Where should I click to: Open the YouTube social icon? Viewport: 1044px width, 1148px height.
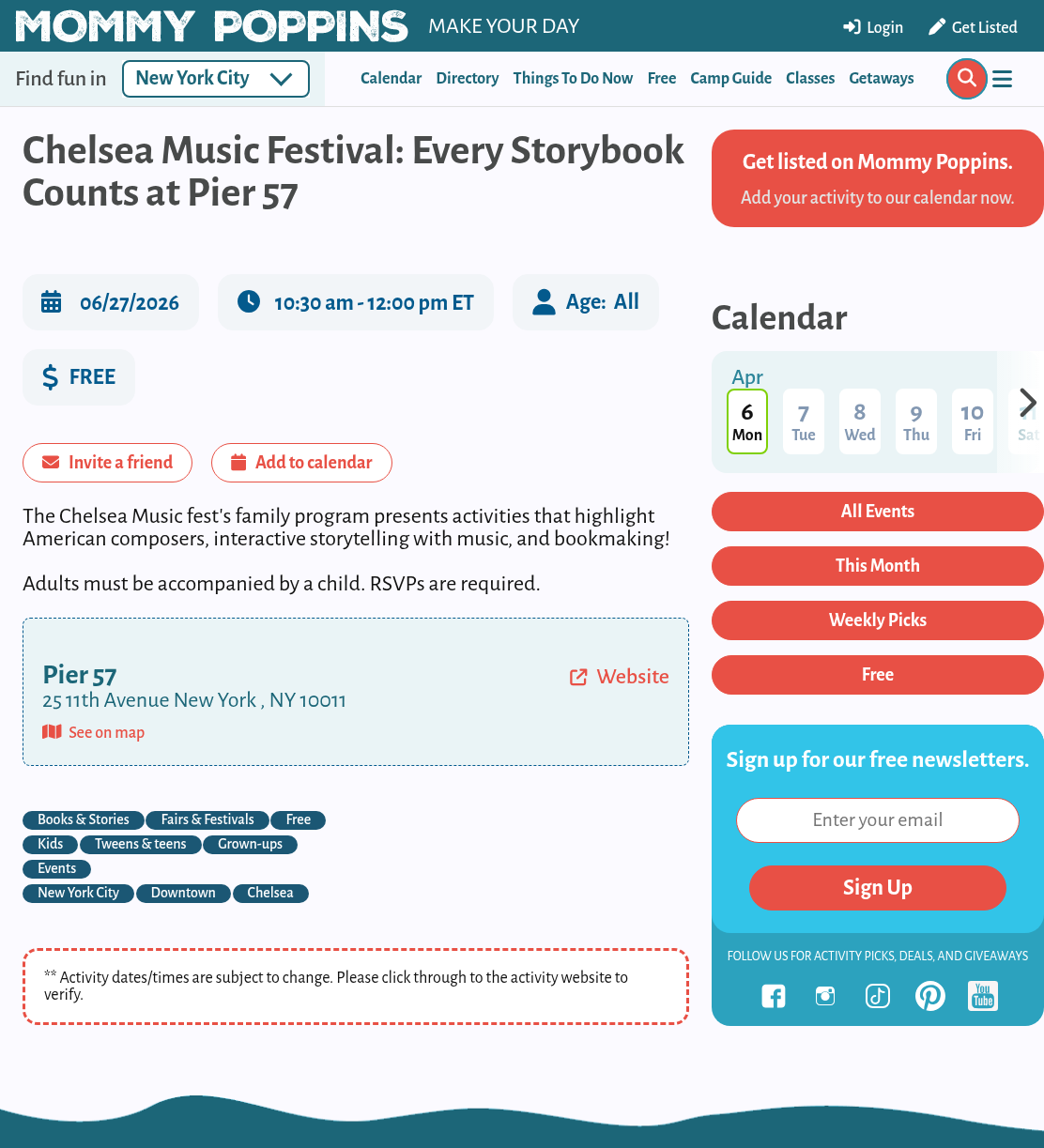[x=983, y=996]
